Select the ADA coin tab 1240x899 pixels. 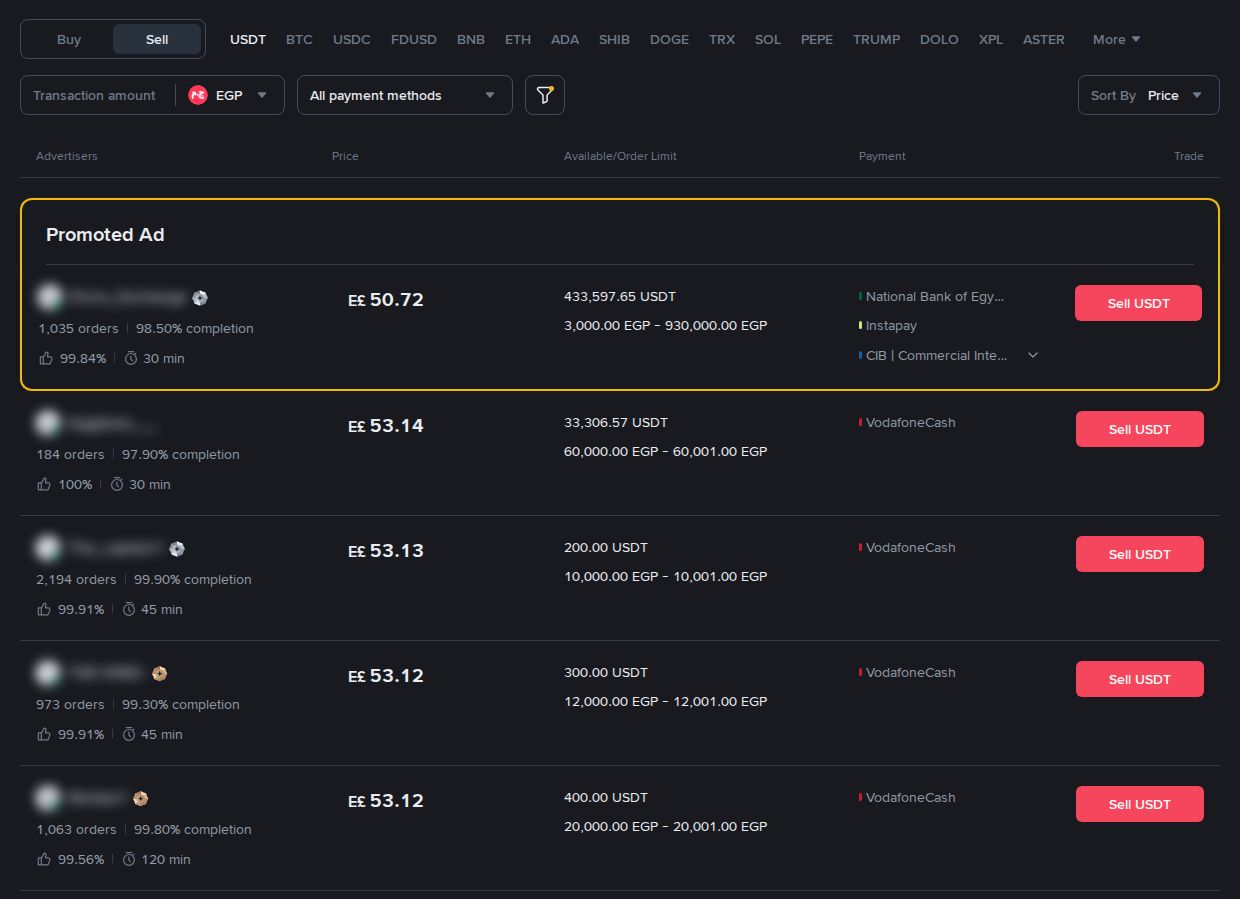pyautogui.click(x=565, y=39)
